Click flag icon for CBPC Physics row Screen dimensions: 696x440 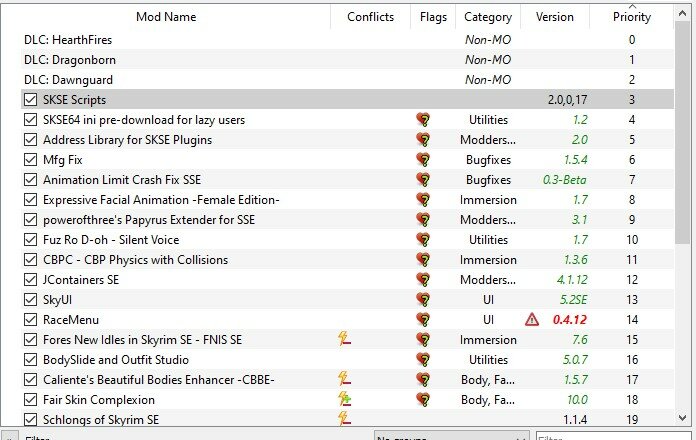tap(424, 260)
